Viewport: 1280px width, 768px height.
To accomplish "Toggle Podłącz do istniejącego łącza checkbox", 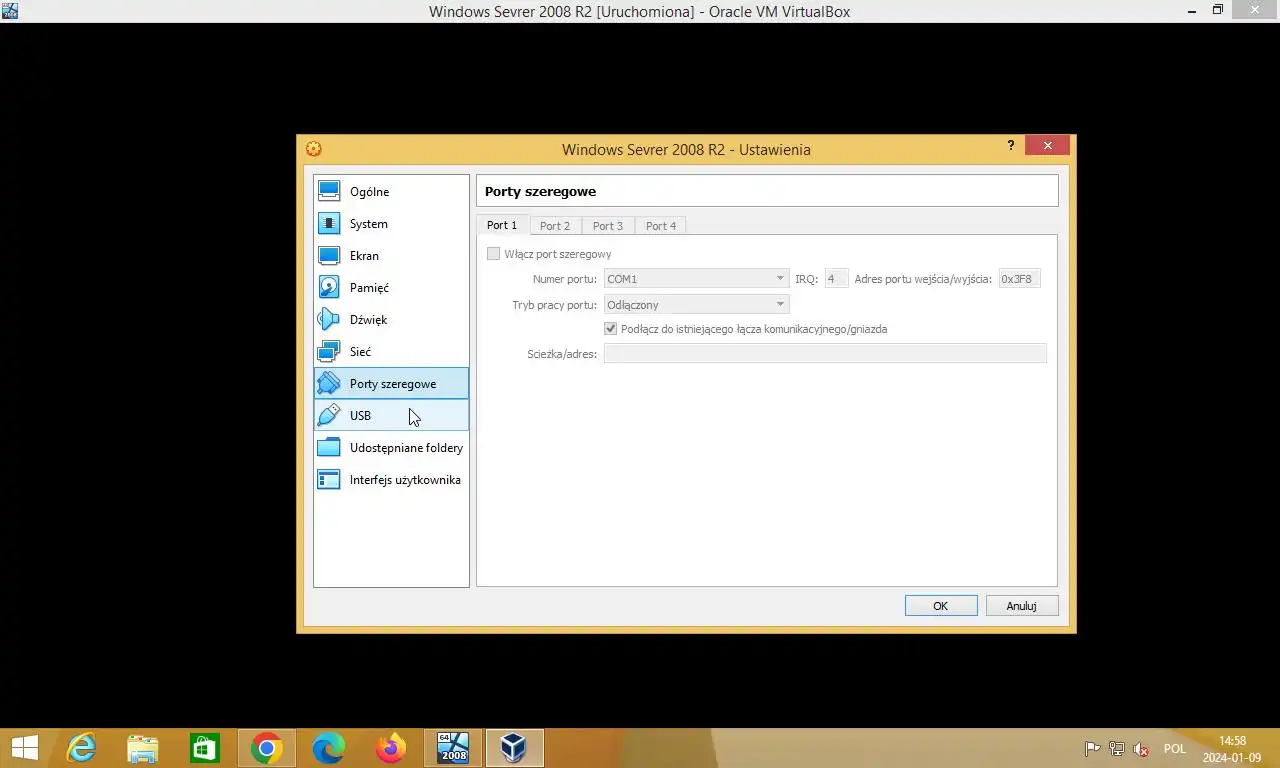I will 611,329.
